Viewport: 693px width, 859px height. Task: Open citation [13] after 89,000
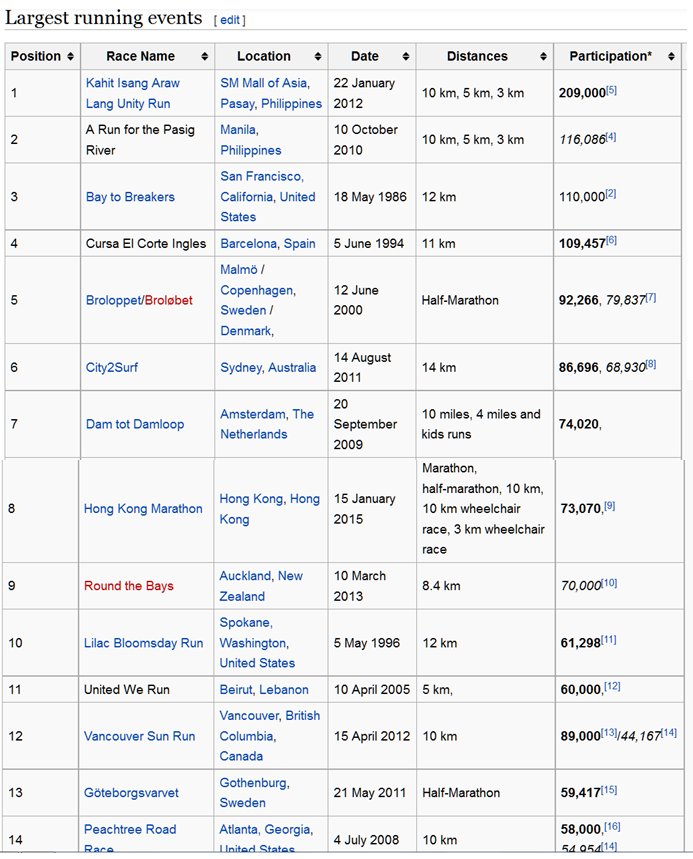click(x=609, y=733)
